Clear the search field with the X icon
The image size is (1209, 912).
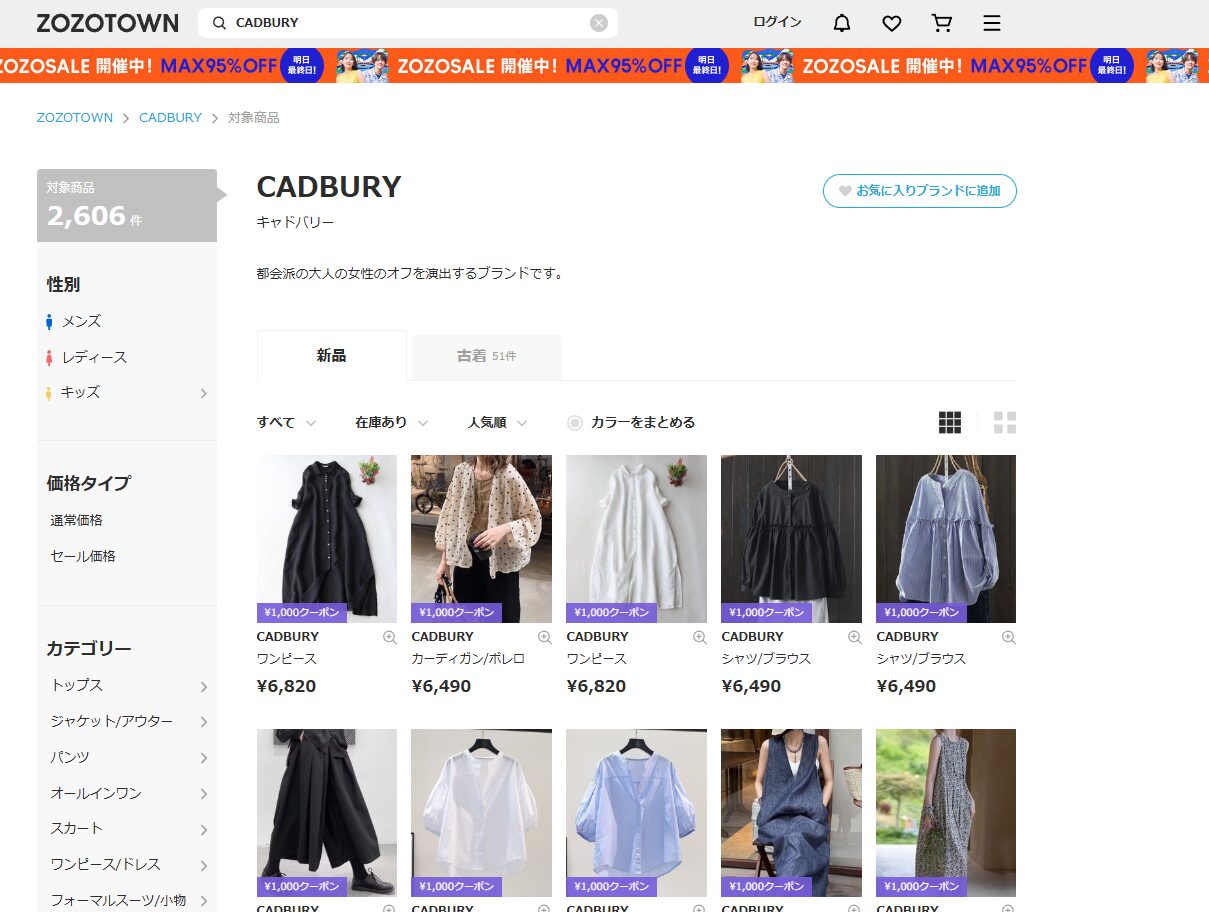click(x=599, y=23)
